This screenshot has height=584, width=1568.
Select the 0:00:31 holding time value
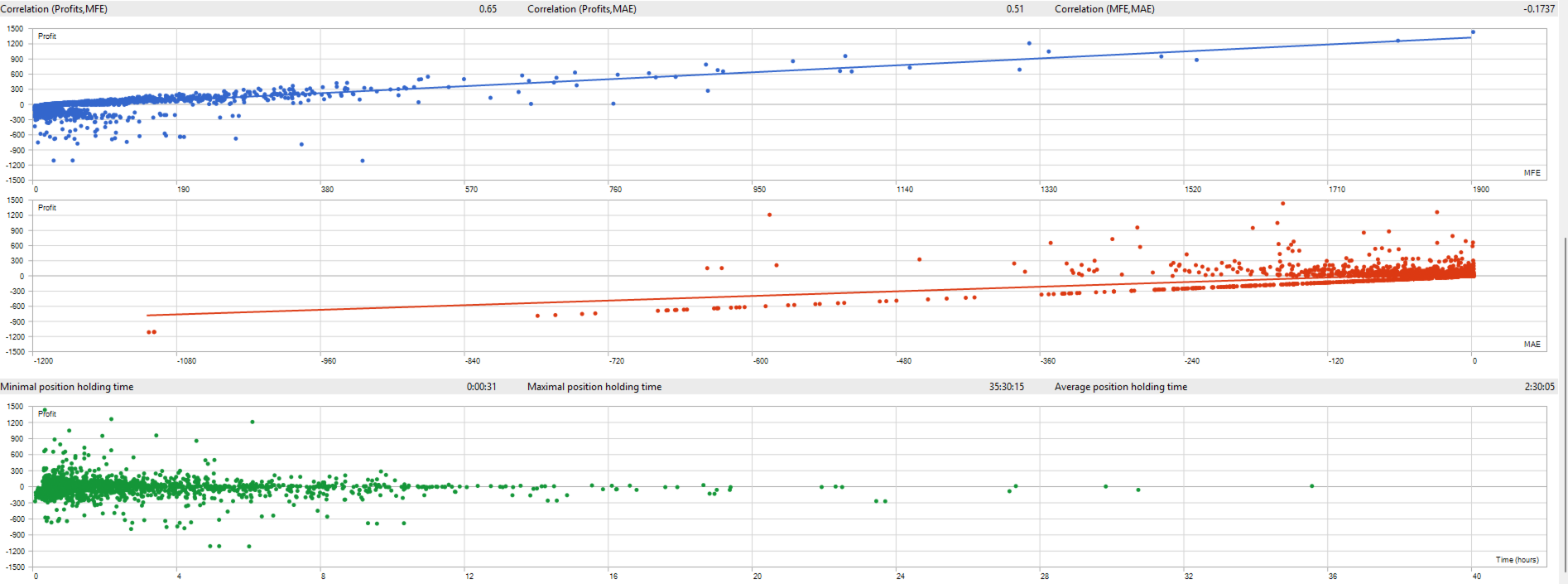[x=482, y=387]
